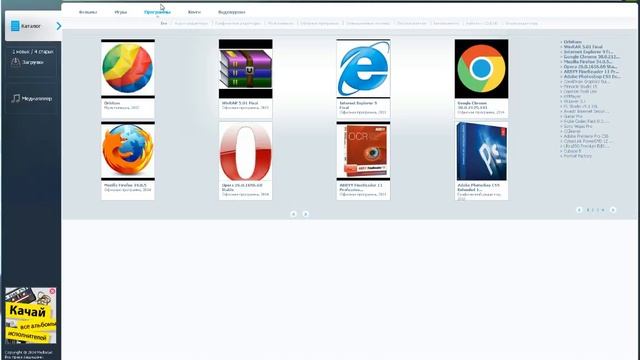
Task: Select Internet Explorer 9 in right list
Action: point(588,52)
